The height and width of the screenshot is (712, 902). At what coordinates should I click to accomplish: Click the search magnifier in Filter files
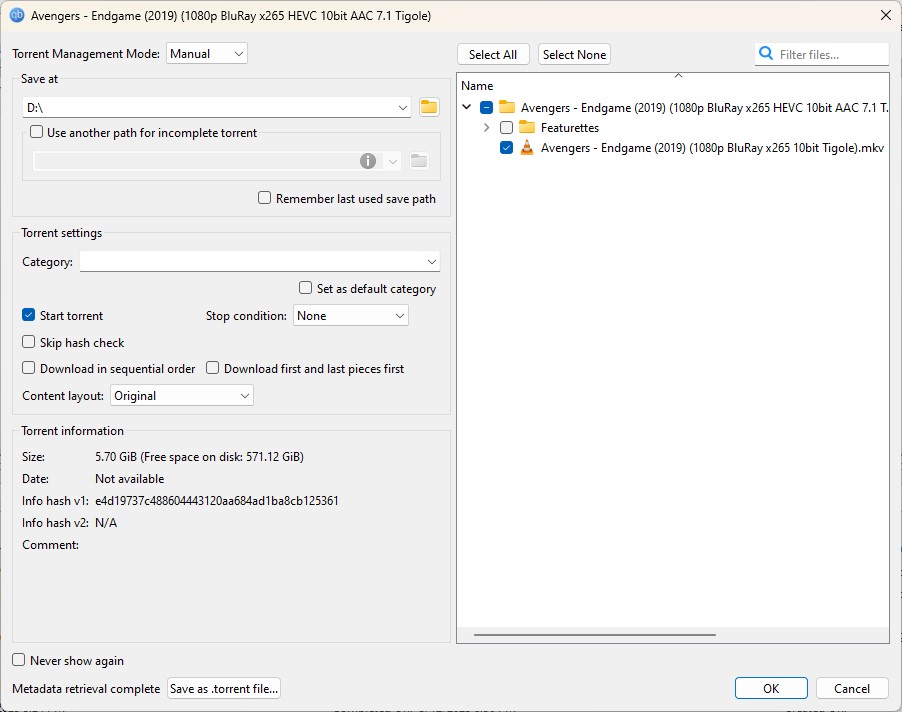pyautogui.click(x=766, y=54)
